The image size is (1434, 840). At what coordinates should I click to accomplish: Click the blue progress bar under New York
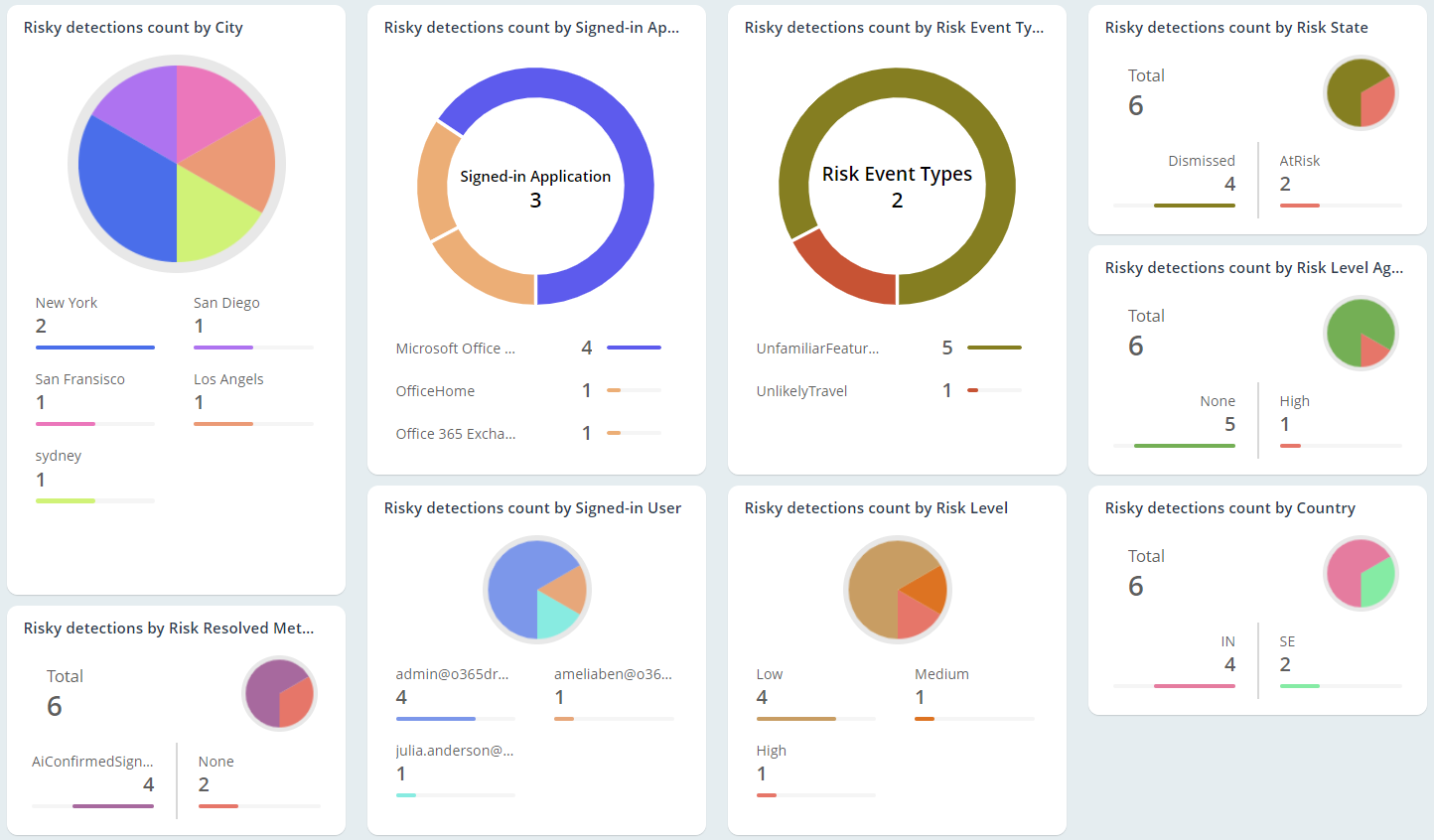tap(94, 347)
